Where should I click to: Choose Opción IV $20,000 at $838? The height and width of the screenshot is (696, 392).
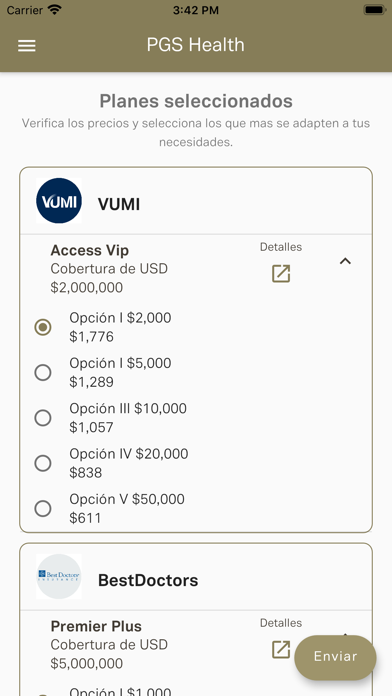tap(43, 463)
